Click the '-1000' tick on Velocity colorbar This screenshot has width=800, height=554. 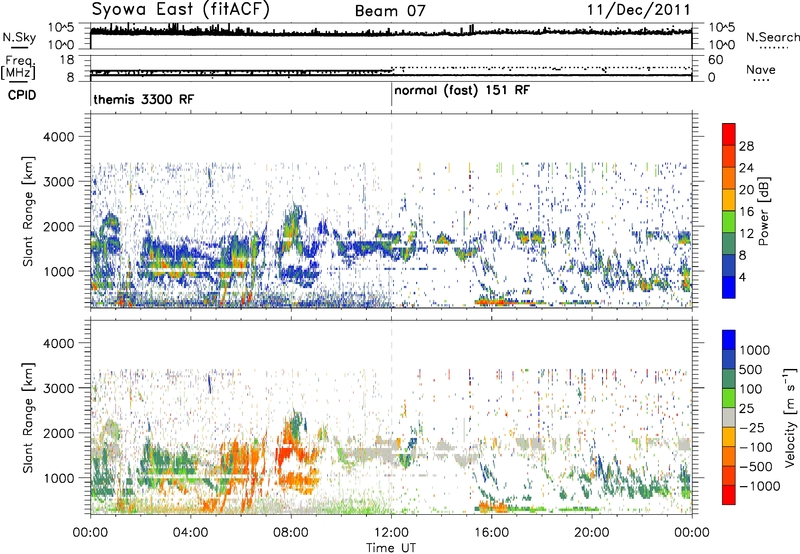coord(760,486)
